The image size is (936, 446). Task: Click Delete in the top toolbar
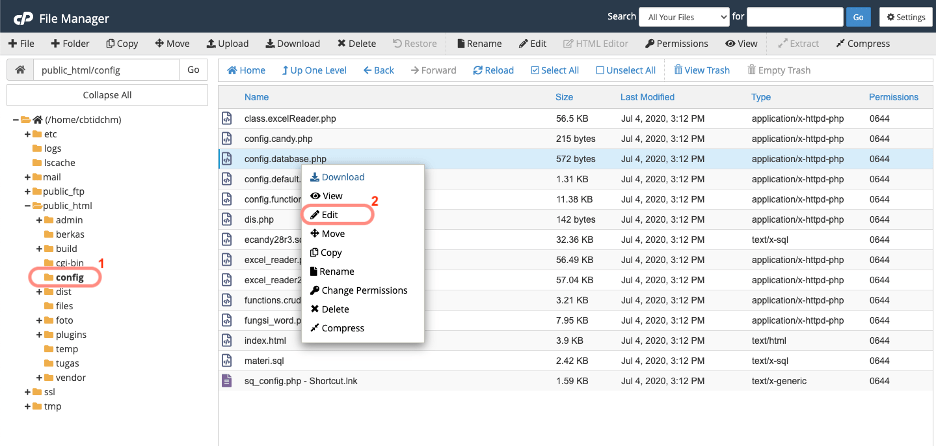pyautogui.click(x=356, y=44)
